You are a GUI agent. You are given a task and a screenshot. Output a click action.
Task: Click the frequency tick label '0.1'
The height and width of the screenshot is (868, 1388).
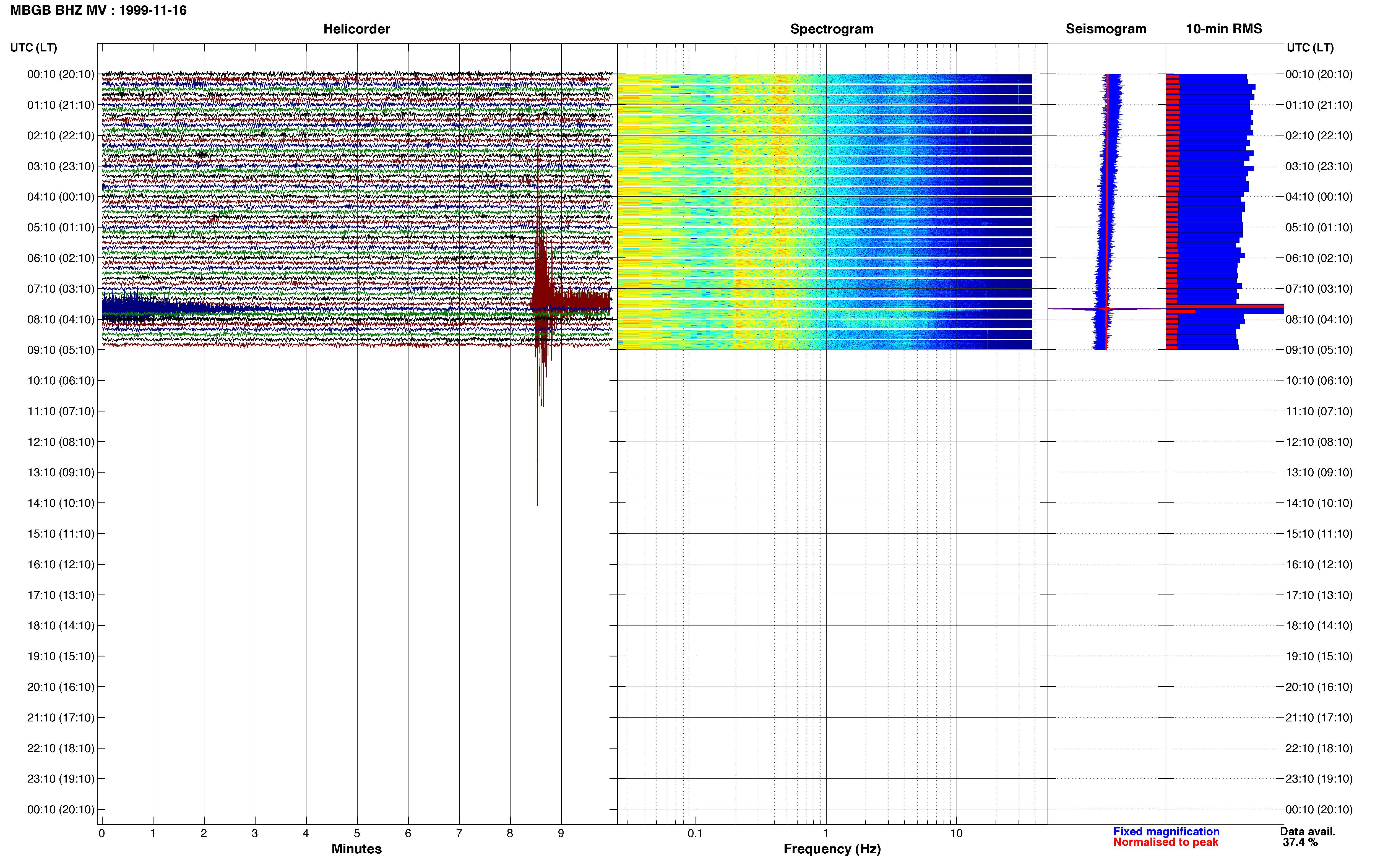695,833
